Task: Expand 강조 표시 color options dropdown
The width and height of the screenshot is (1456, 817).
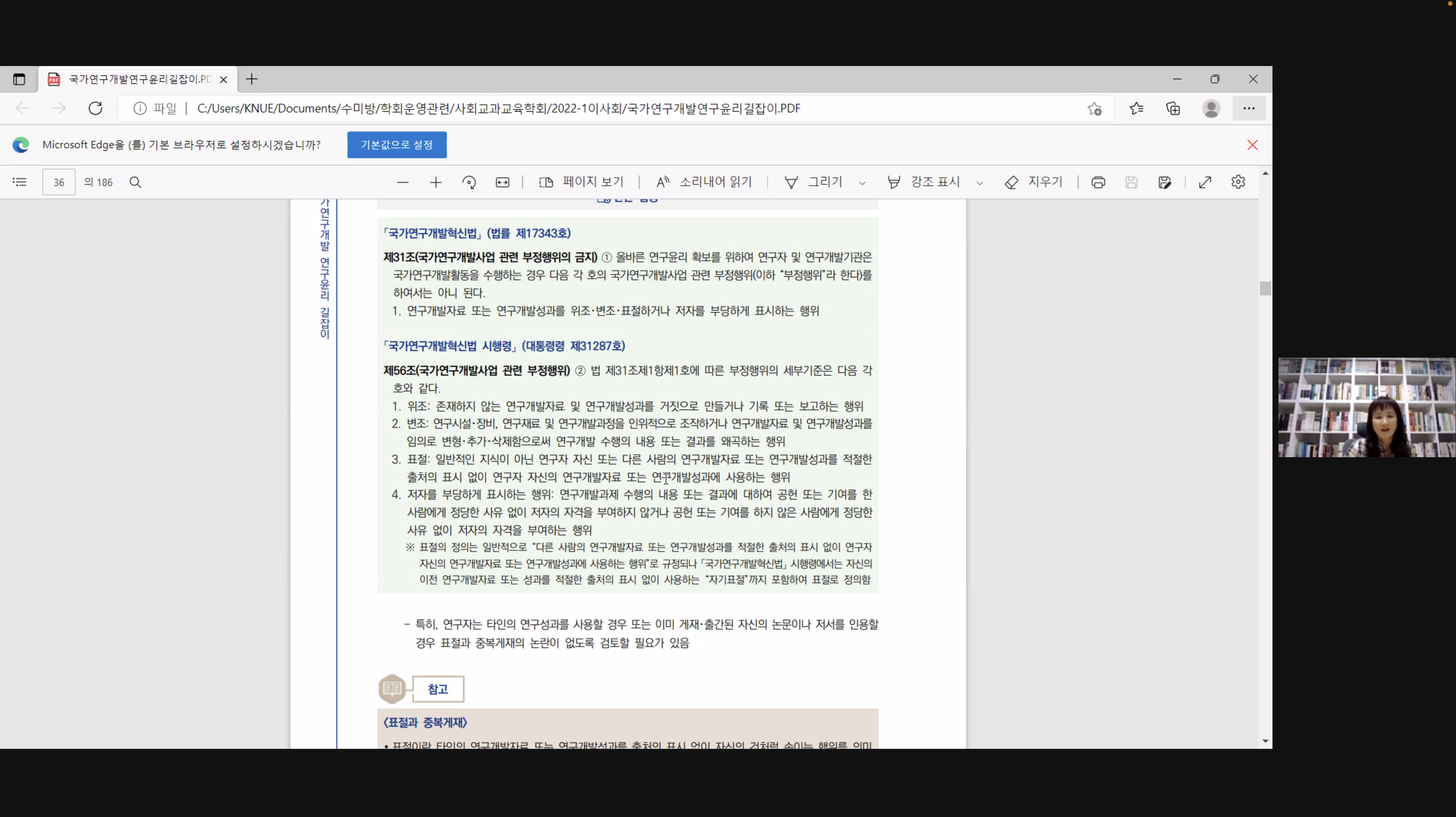Action: click(980, 183)
